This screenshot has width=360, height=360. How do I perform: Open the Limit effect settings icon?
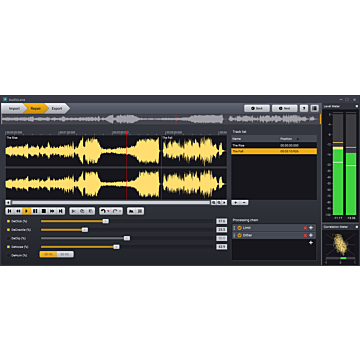(311, 228)
